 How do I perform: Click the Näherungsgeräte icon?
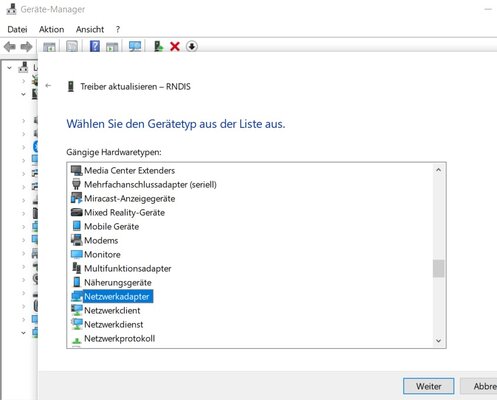coord(77,282)
